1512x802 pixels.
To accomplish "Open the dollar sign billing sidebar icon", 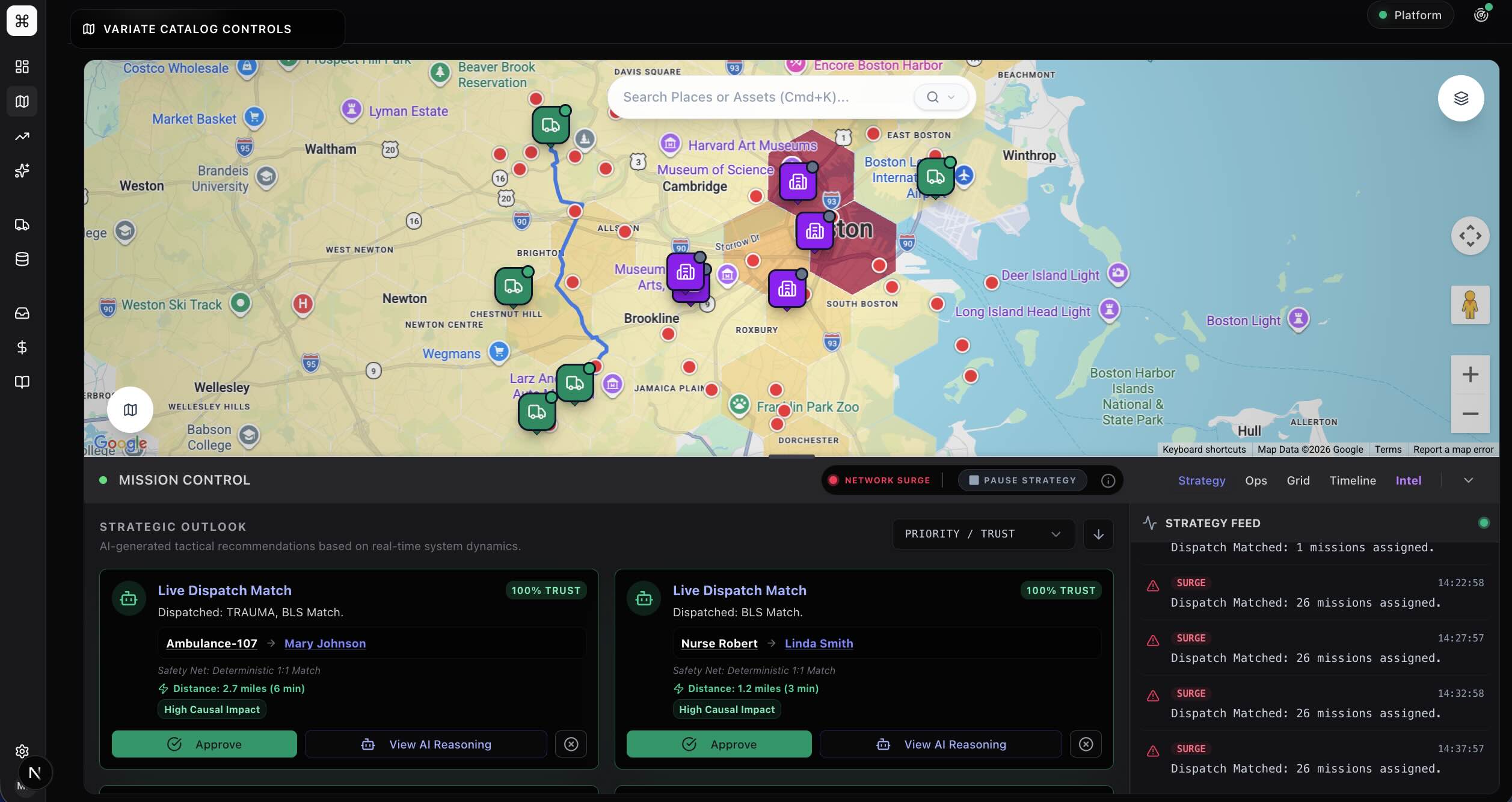I will pyautogui.click(x=22, y=347).
